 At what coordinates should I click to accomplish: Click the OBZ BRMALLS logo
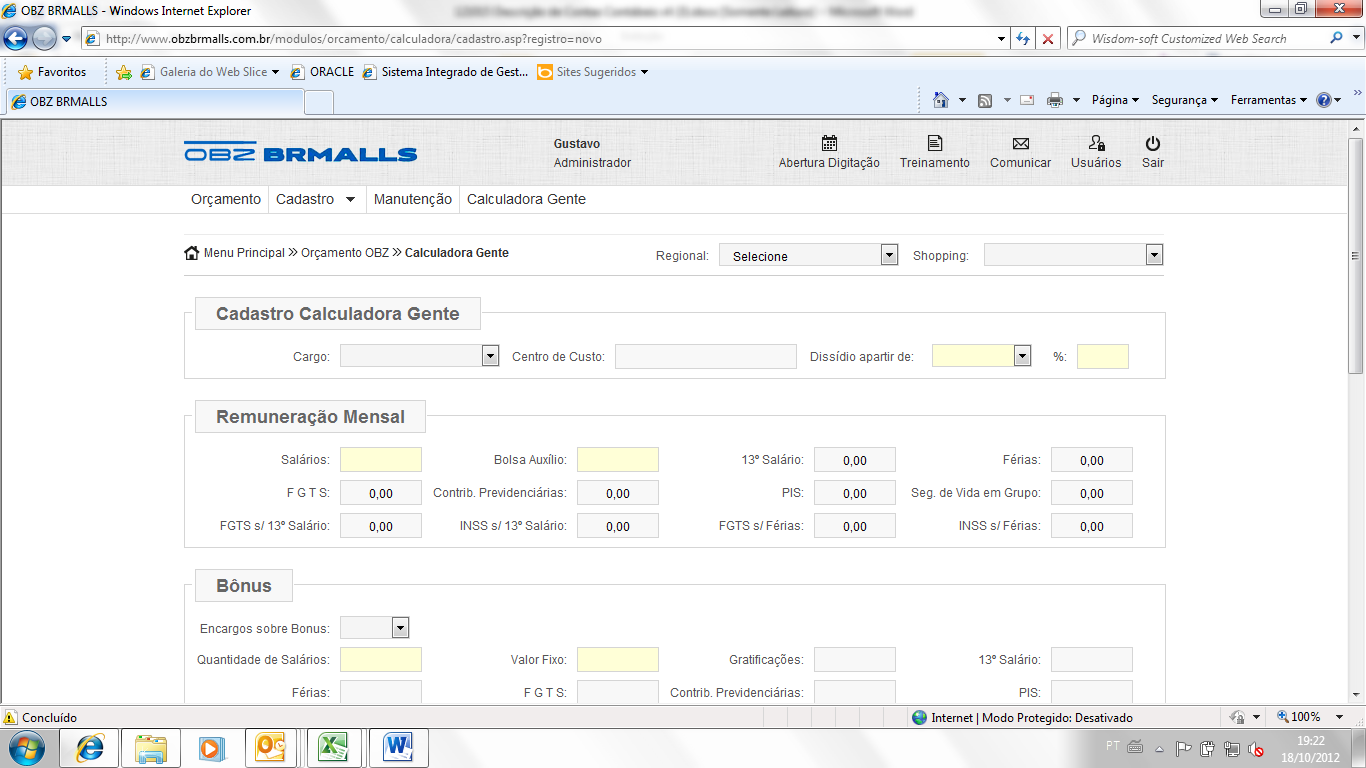(300, 152)
